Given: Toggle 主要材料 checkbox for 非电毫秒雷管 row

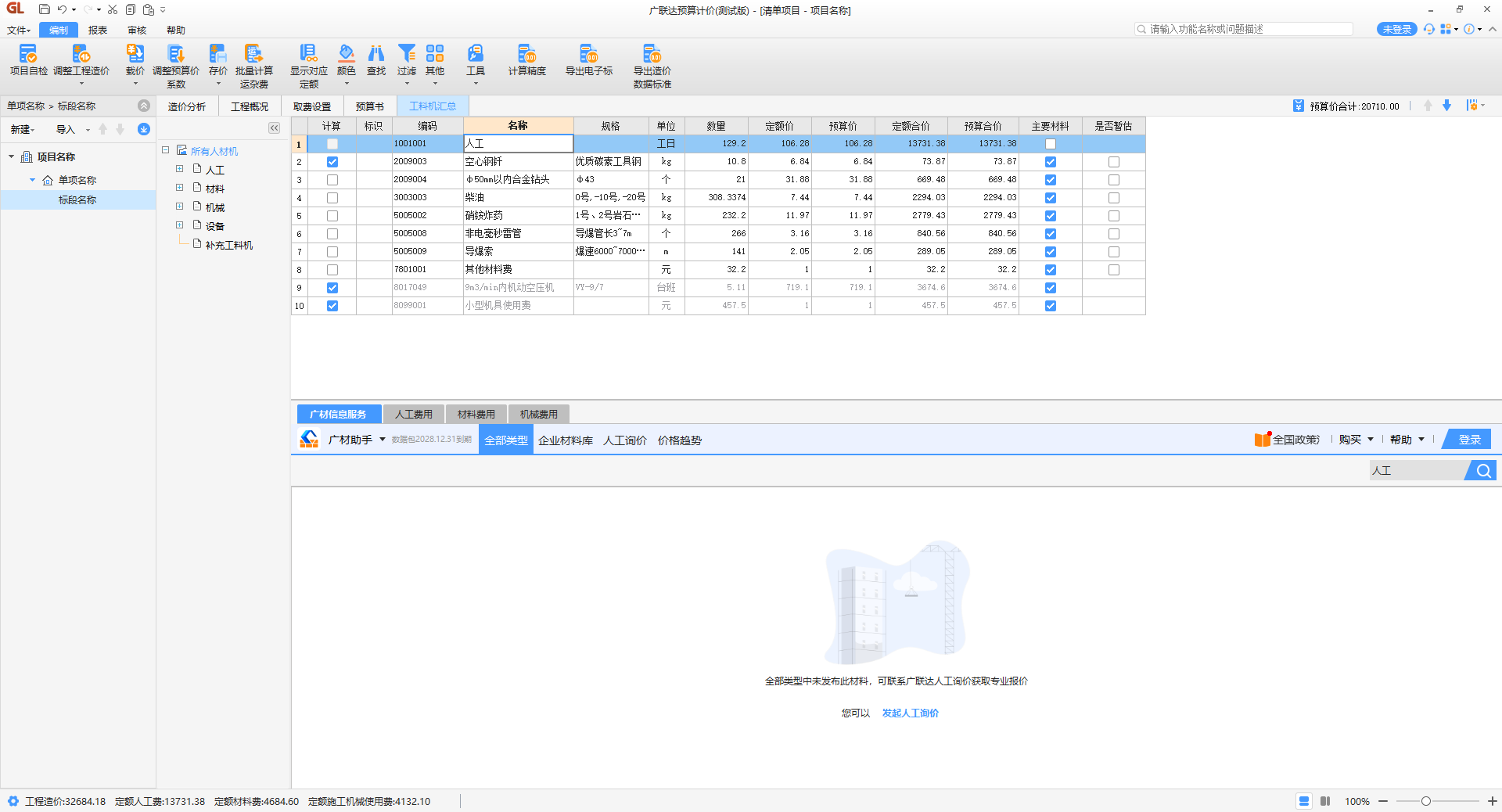Looking at the screenshot, I should 1051,234.
